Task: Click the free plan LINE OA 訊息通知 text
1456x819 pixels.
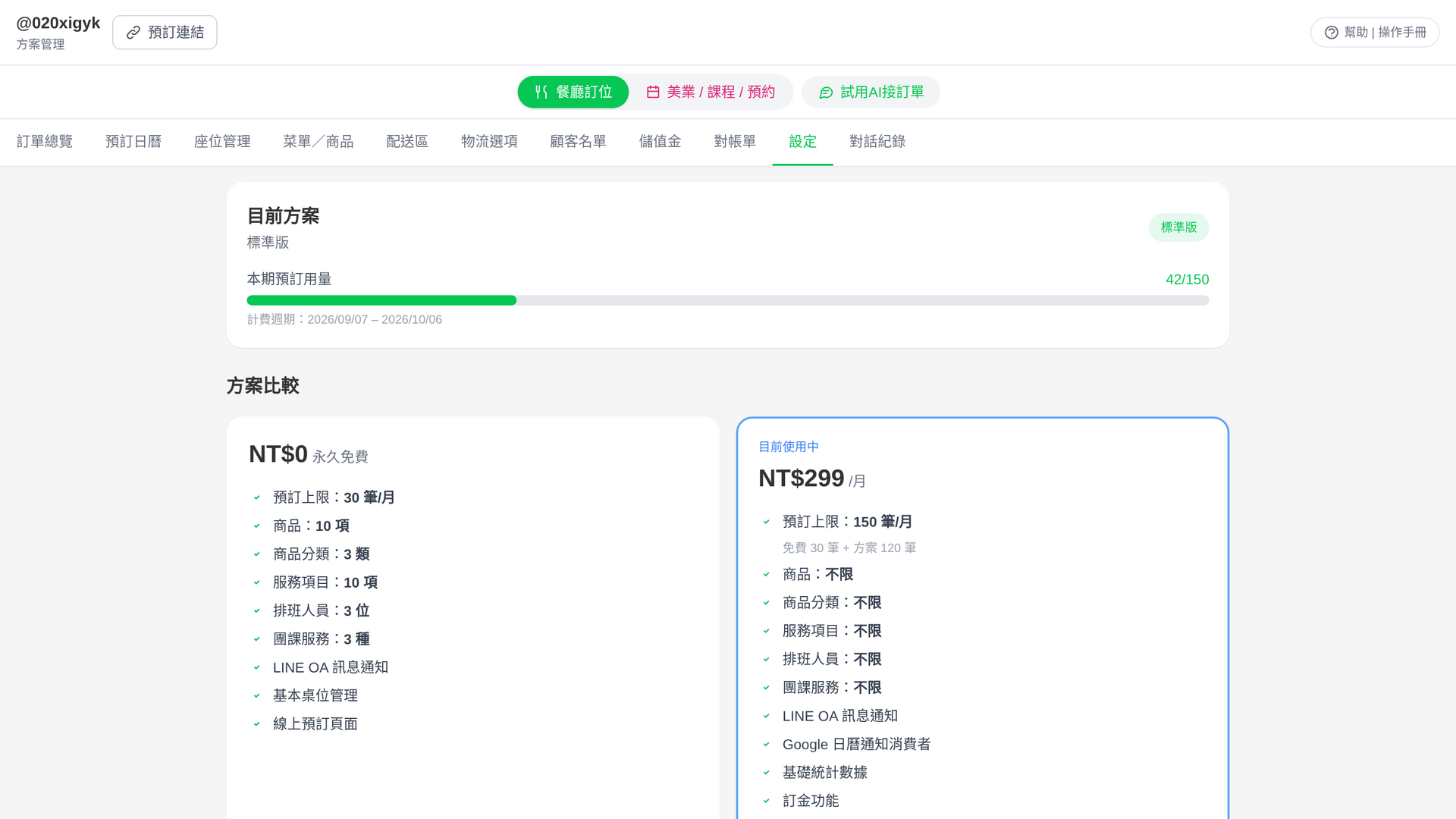Action: [x=331, y=667]
